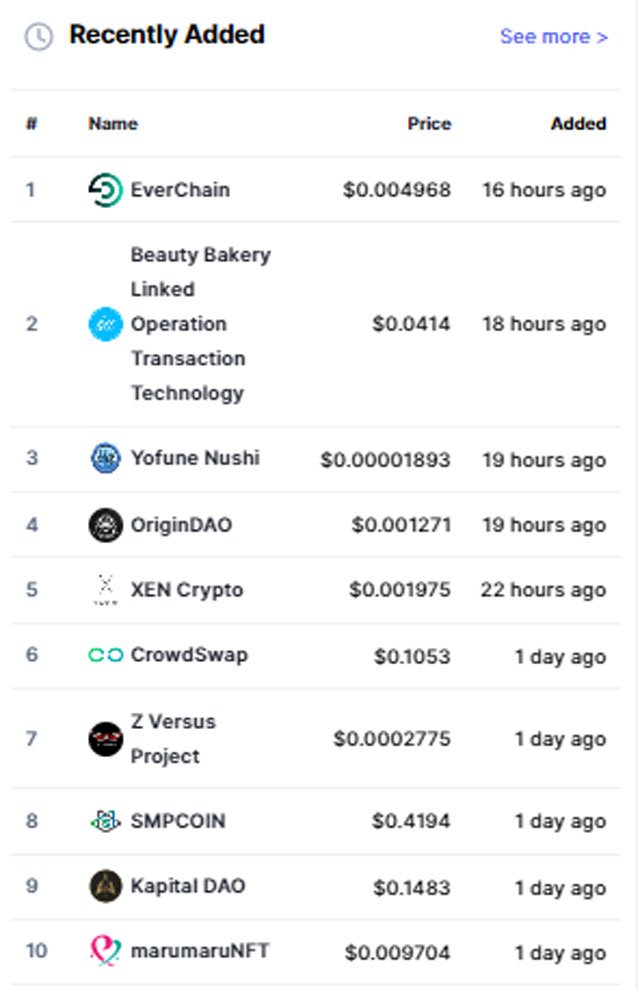
Task: Click the Recently Added clock icon
Action: 39,37
